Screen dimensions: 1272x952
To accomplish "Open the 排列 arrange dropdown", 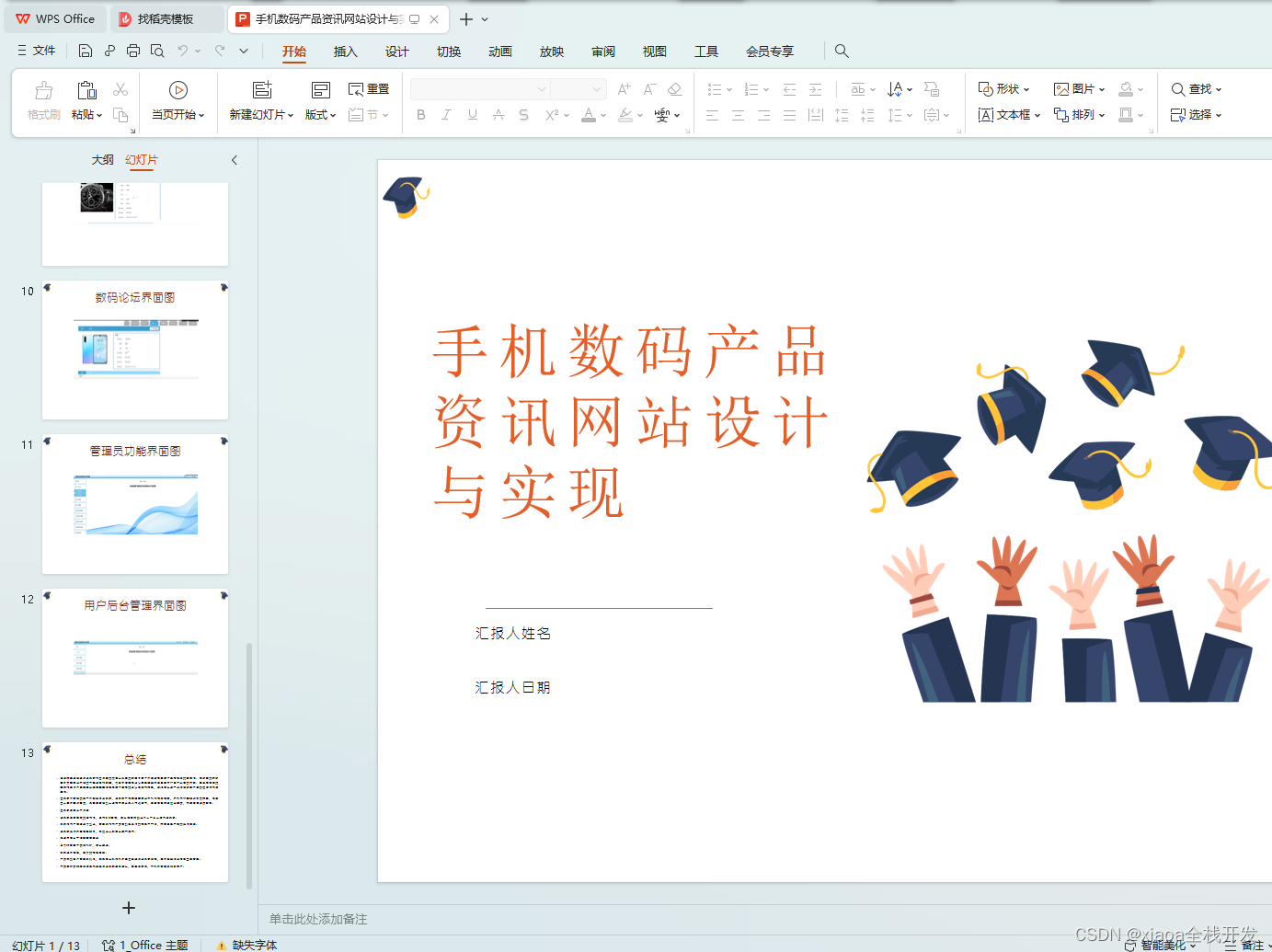I will coord(1078,114).
